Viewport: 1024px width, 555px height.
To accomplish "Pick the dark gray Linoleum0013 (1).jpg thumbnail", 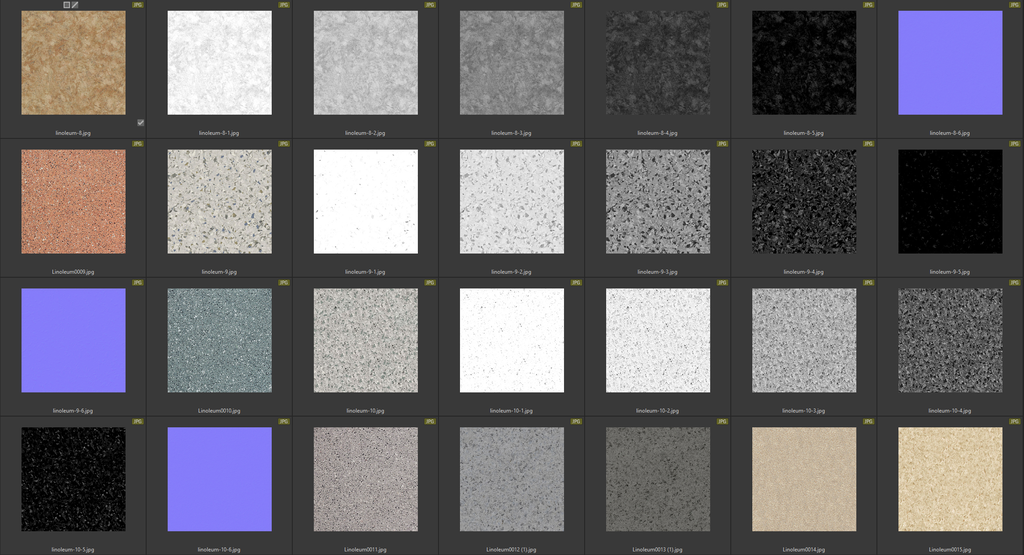I will (x=658, y=480).
